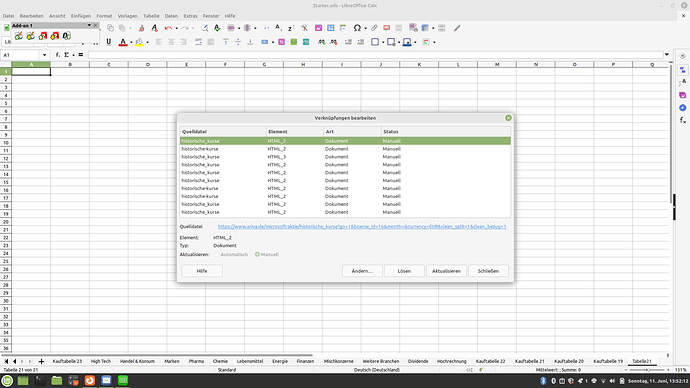Select the link row with Element HTML_3
Viewport: 690px width, 388px height.
click(345, 157)
